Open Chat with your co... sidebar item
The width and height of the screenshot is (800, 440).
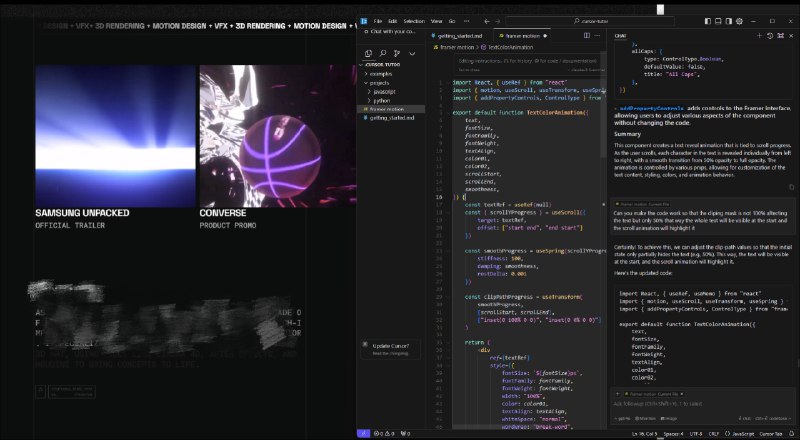[x=389, y=32]
